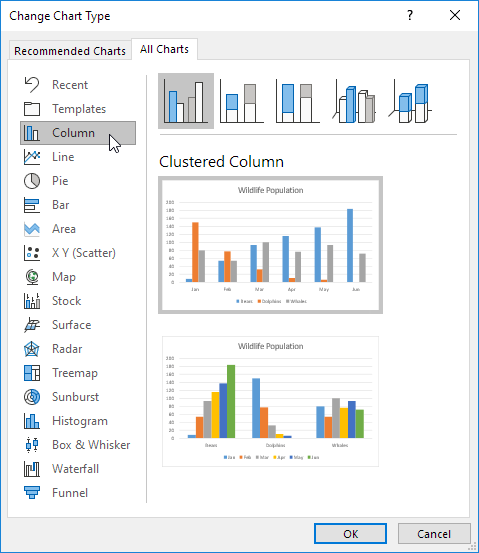Confirm the chart type with OK
This screenshot has width=479, height=553.
pyautogui.click(x=350, y=534)
